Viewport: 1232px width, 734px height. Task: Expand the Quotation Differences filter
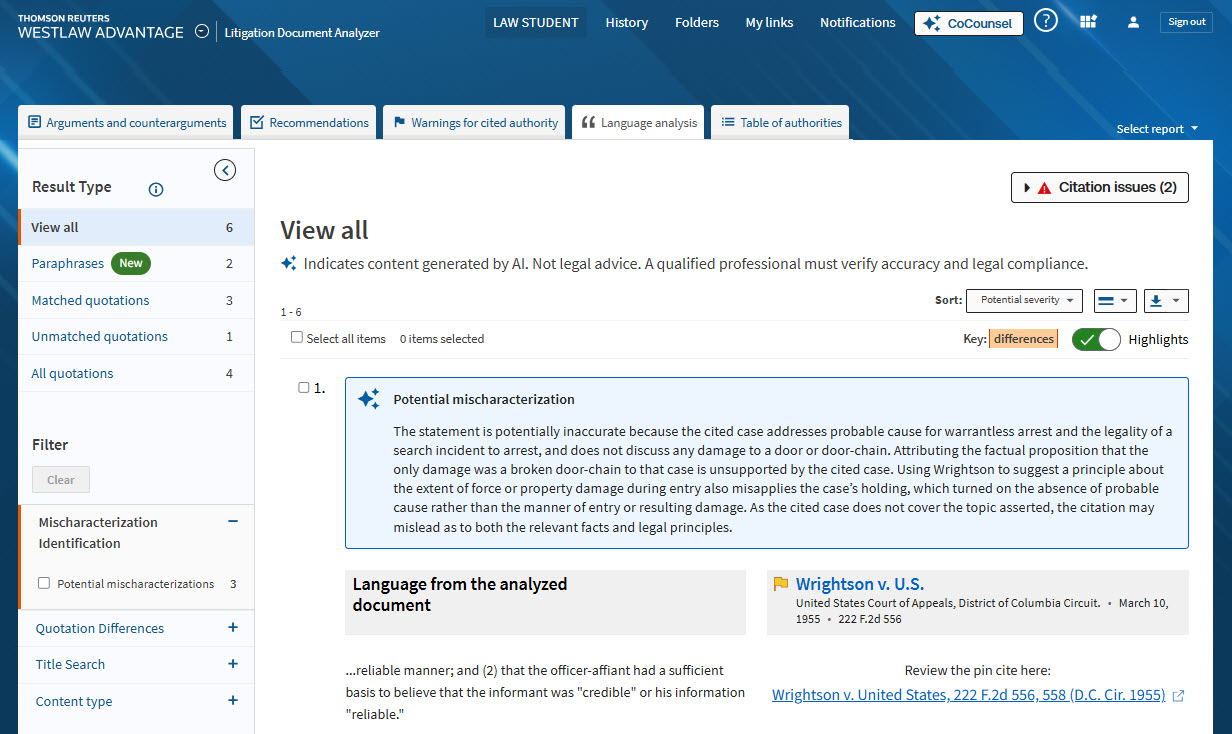(x=233, y=628)
